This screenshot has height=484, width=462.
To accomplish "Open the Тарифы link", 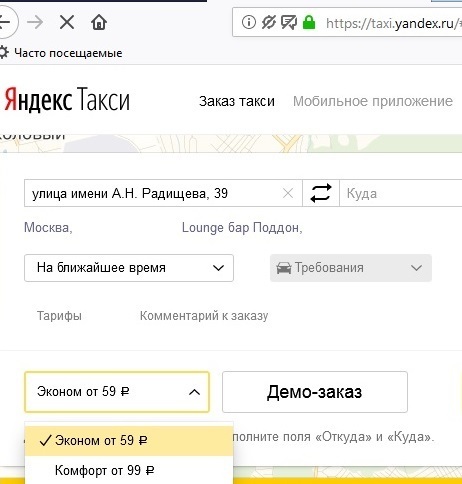I will coord(59,315).
